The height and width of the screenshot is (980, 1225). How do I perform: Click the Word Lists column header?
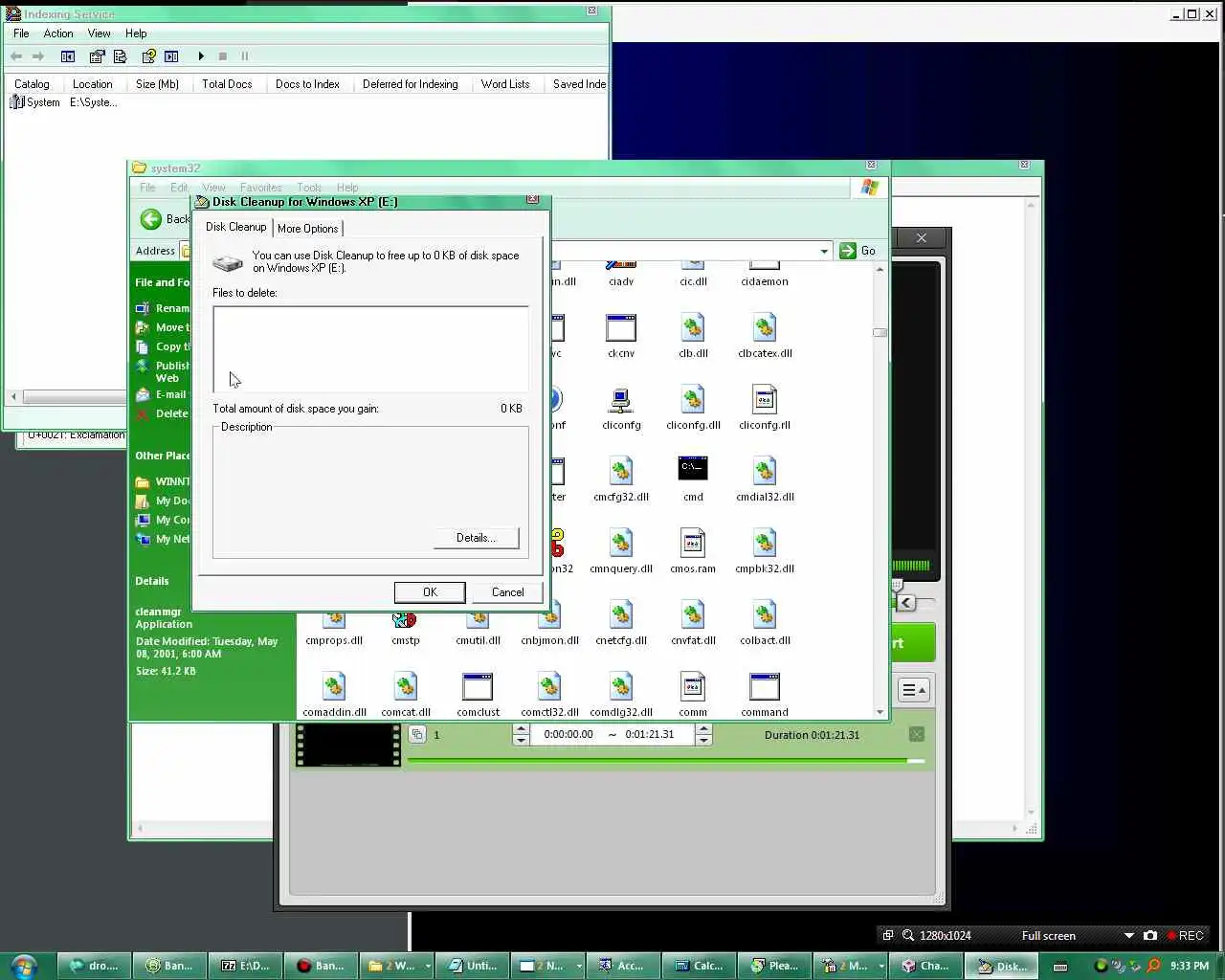coord(505,84)
